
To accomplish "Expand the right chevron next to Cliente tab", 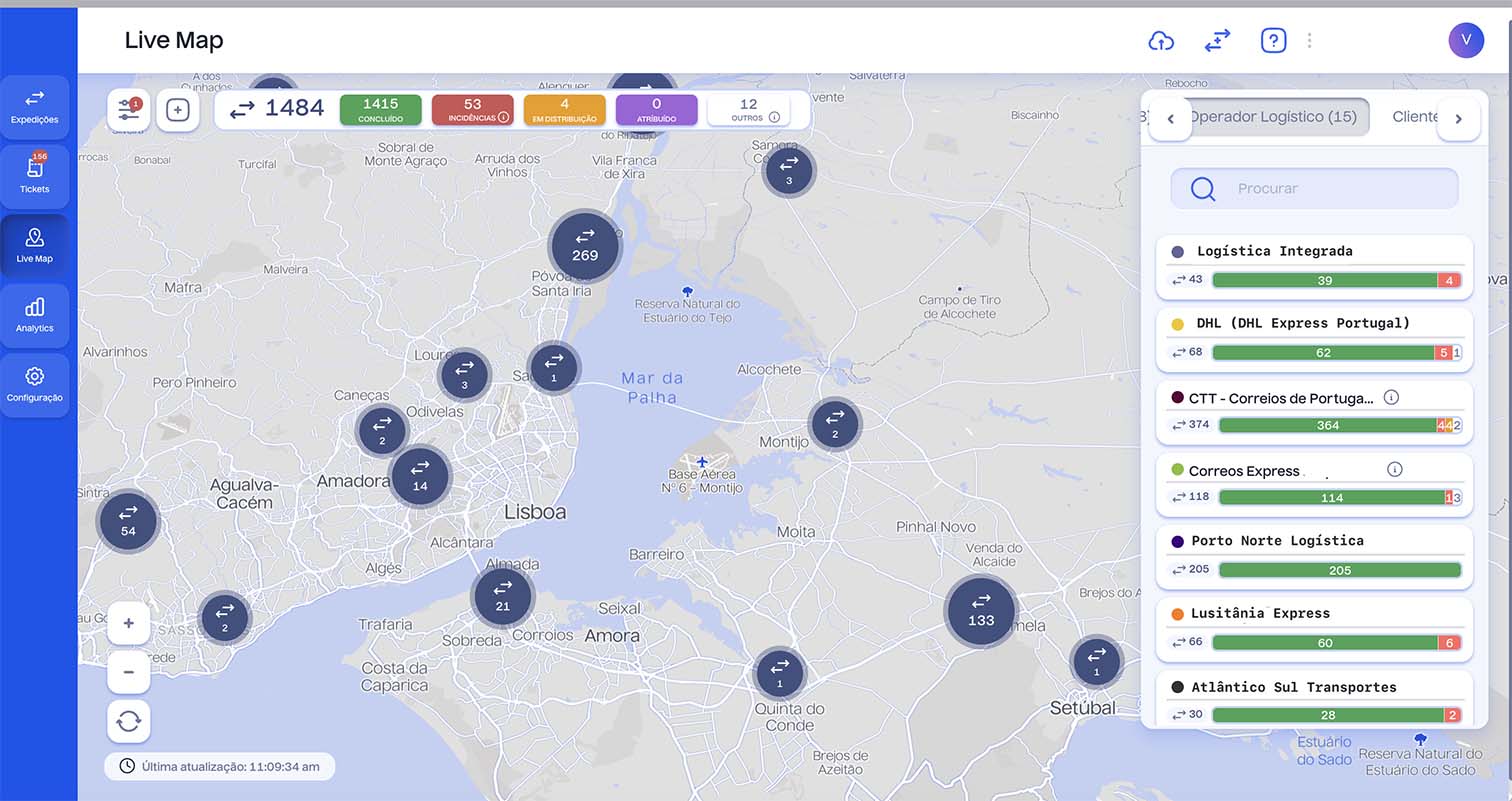I will [x=1459, y=118].
